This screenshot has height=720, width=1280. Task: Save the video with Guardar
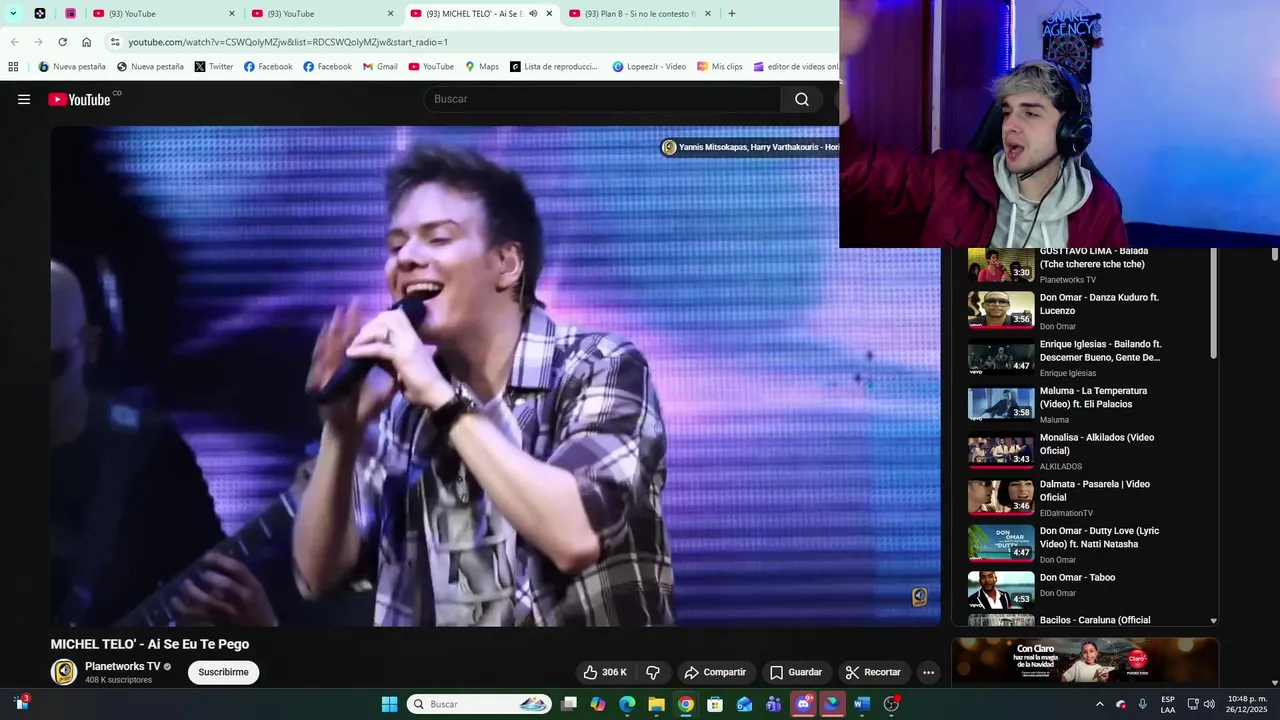(796, 672)
